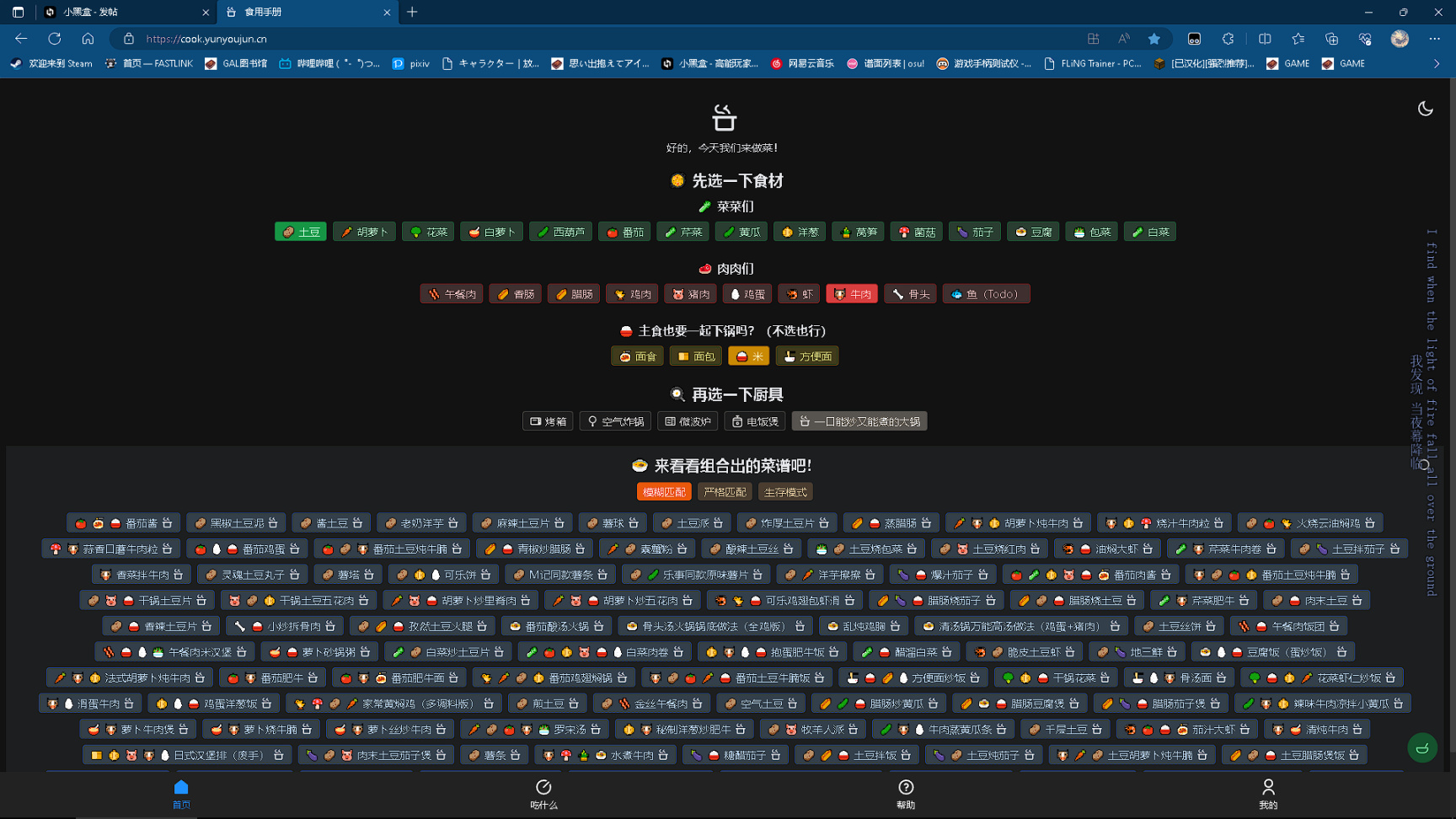Open the 黑椒土豆泥 recipe
This screenshot has height=819, width=1456.
(237, 523)
